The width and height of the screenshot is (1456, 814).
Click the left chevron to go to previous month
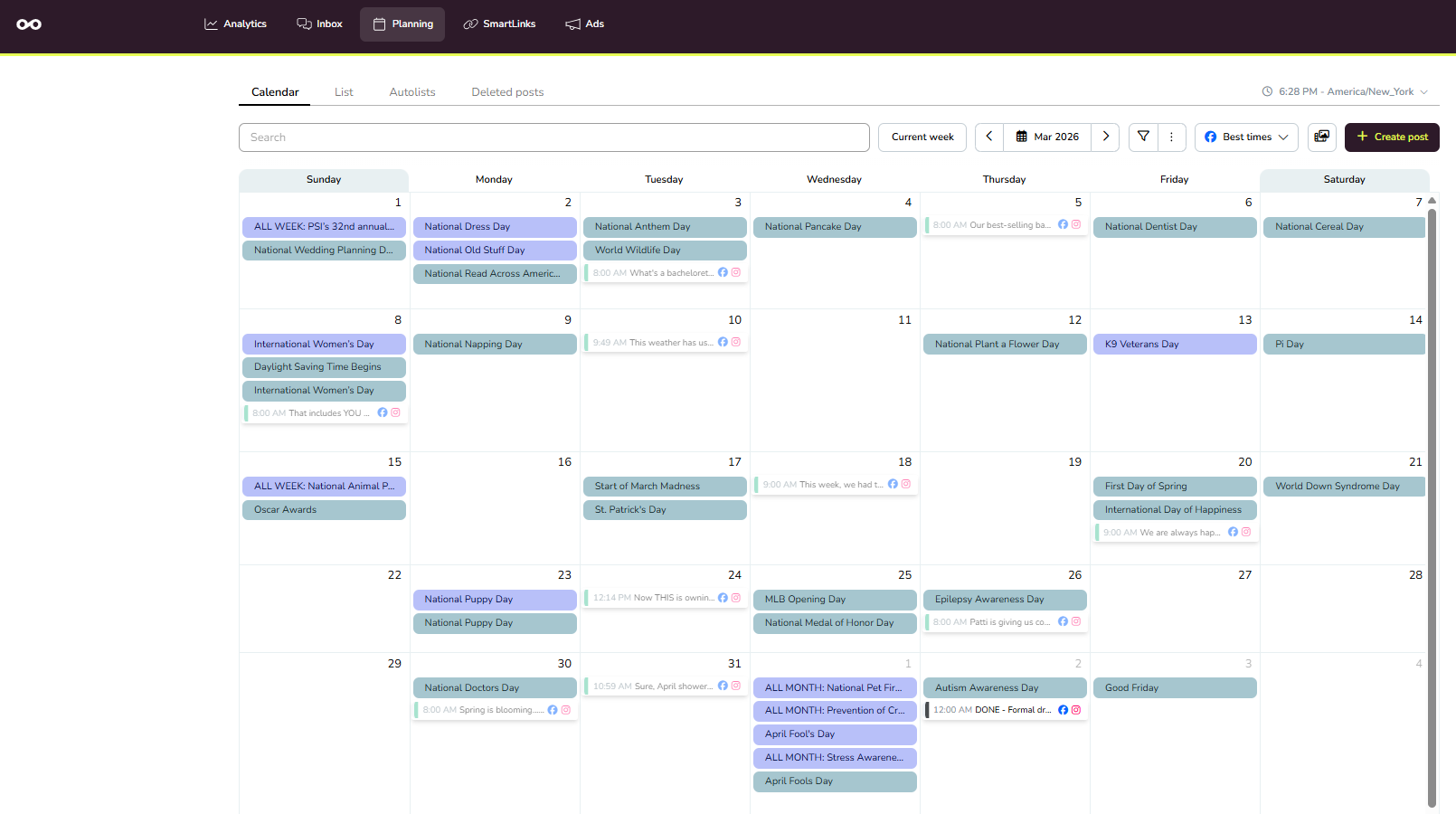pos(988,137)
